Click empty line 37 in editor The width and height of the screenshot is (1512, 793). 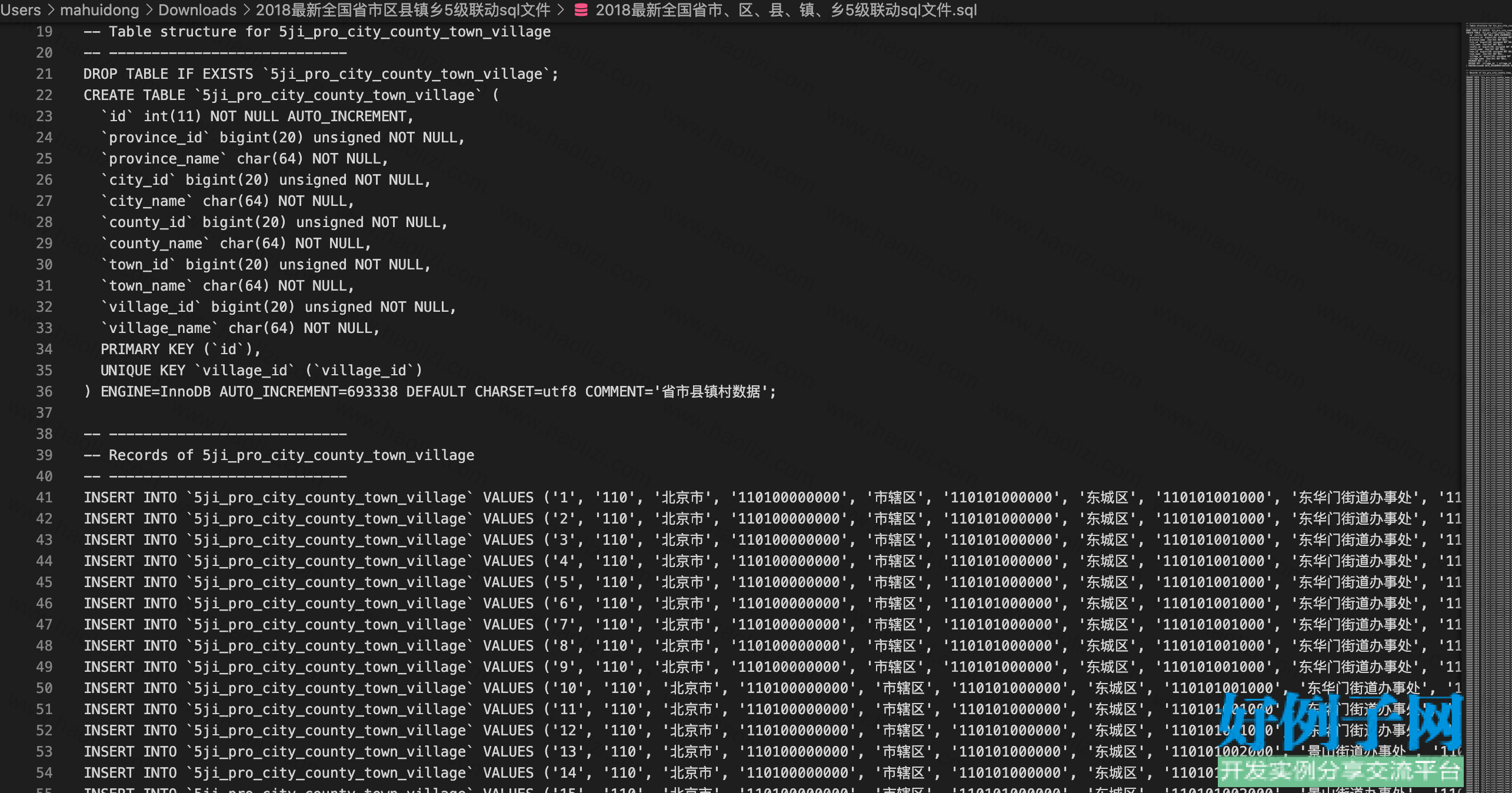(x=772, y=413)
